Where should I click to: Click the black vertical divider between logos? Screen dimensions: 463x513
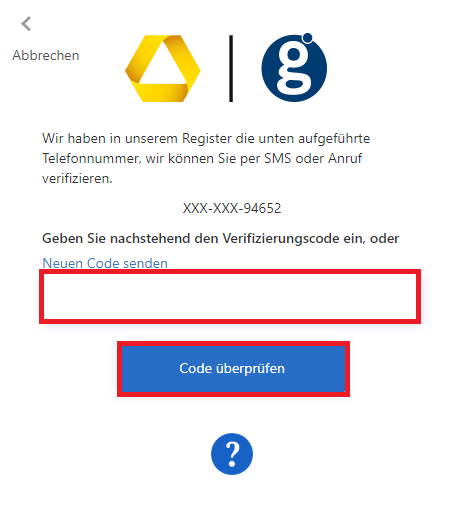[x=231, y=68]
